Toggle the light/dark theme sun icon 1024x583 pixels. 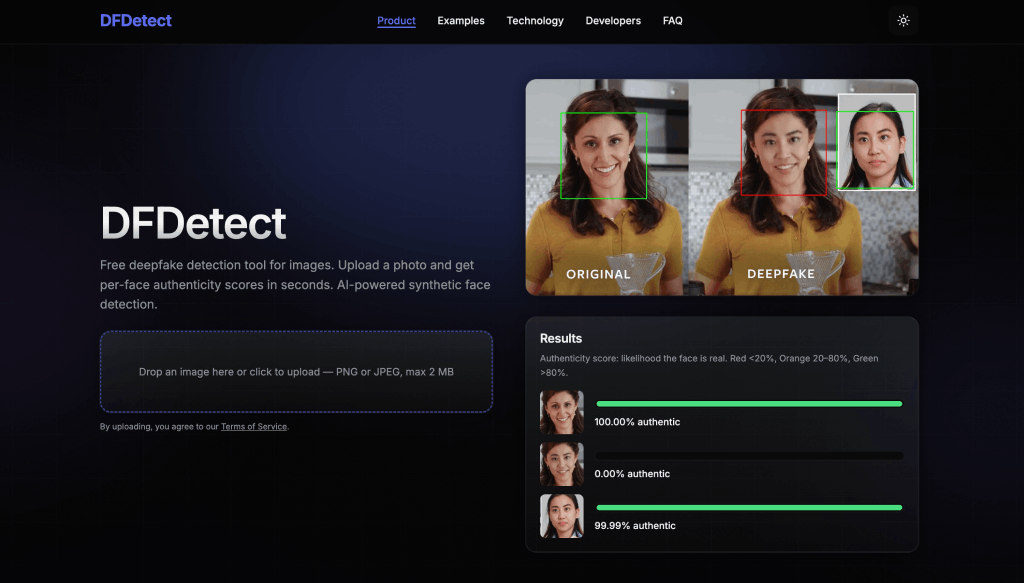pyautogui.click(x=903, y=20)
